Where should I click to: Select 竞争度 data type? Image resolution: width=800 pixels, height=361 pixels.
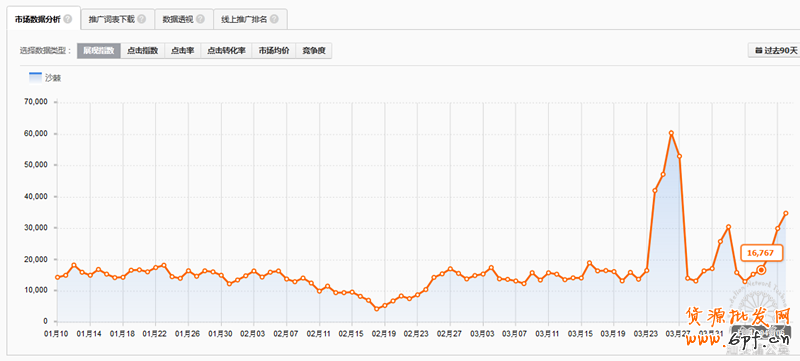(314, 51)
